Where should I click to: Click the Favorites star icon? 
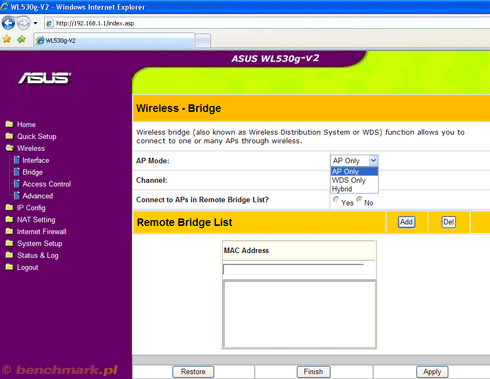click(x=7, y=39)
